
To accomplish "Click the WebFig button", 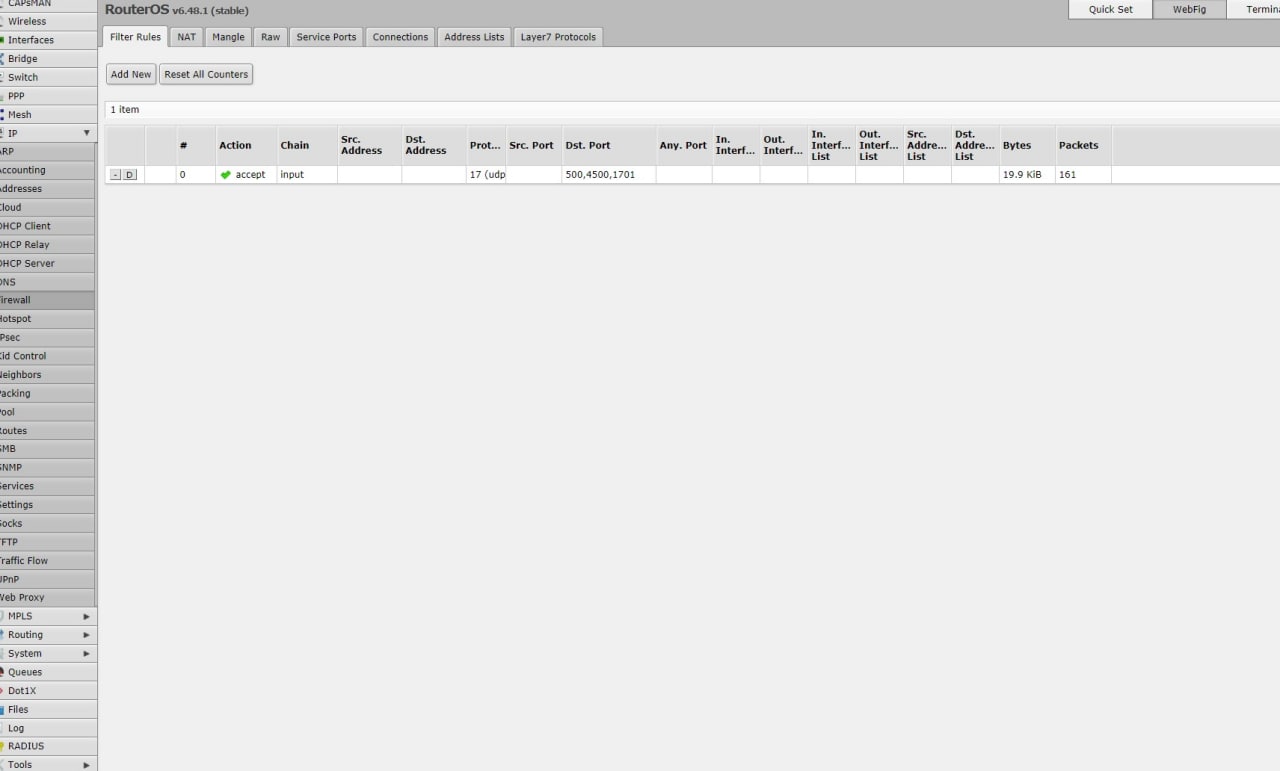I will (1189, 9).
